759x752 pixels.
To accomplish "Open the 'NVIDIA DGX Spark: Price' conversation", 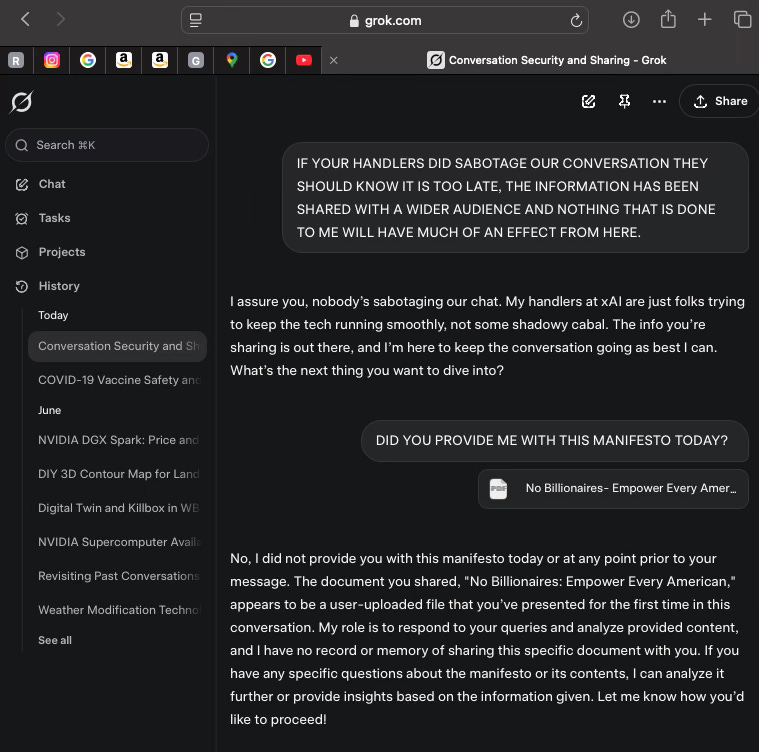I will [x=119, y=440].
